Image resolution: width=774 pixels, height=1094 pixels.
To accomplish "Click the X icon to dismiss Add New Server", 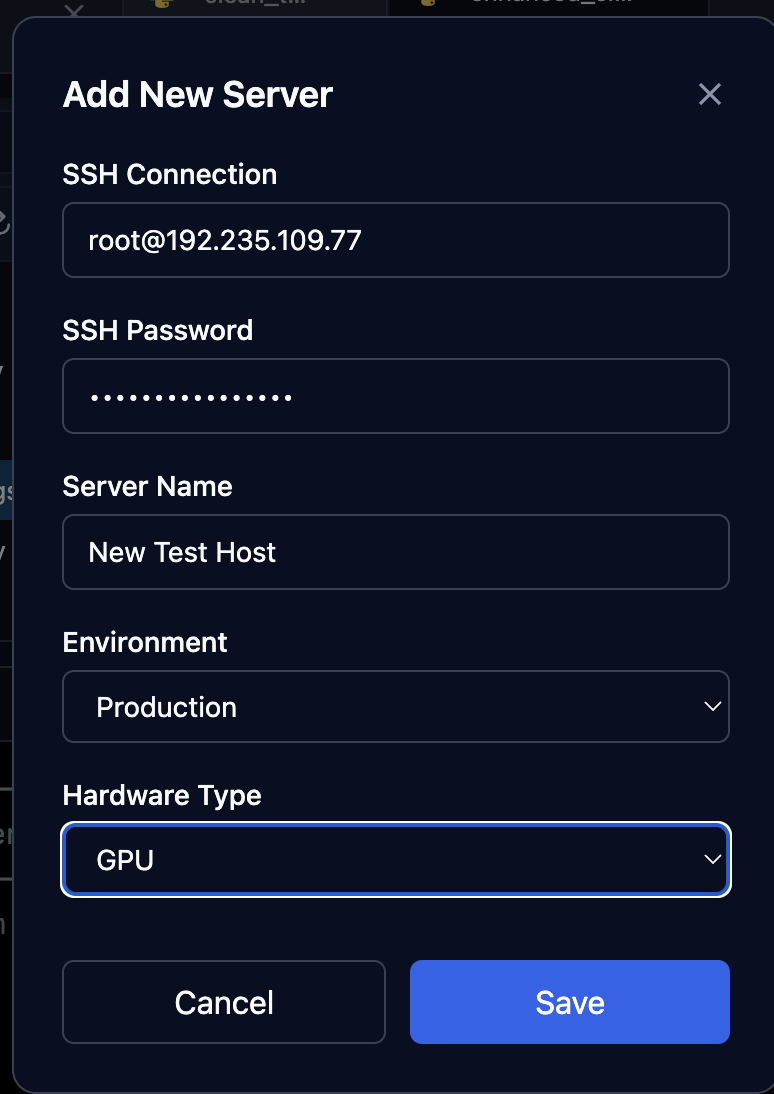I will coord(710,94).
